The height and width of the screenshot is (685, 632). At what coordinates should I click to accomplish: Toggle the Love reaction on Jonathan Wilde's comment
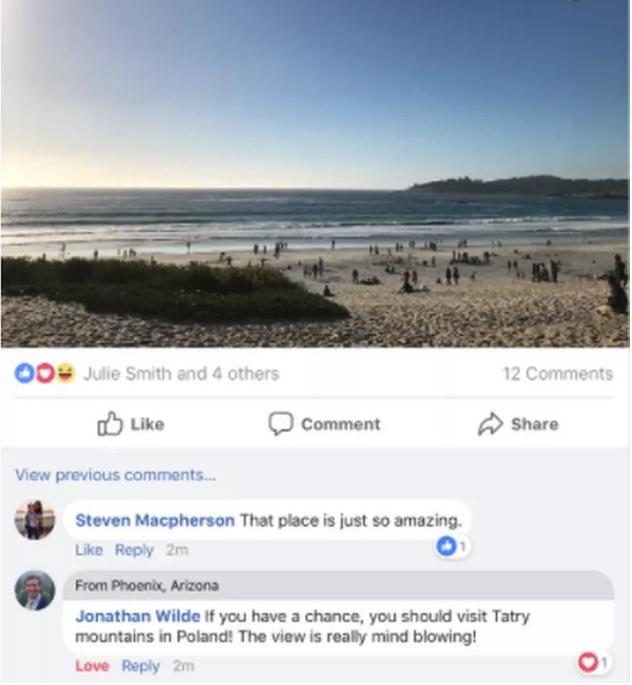coord(92,666)
